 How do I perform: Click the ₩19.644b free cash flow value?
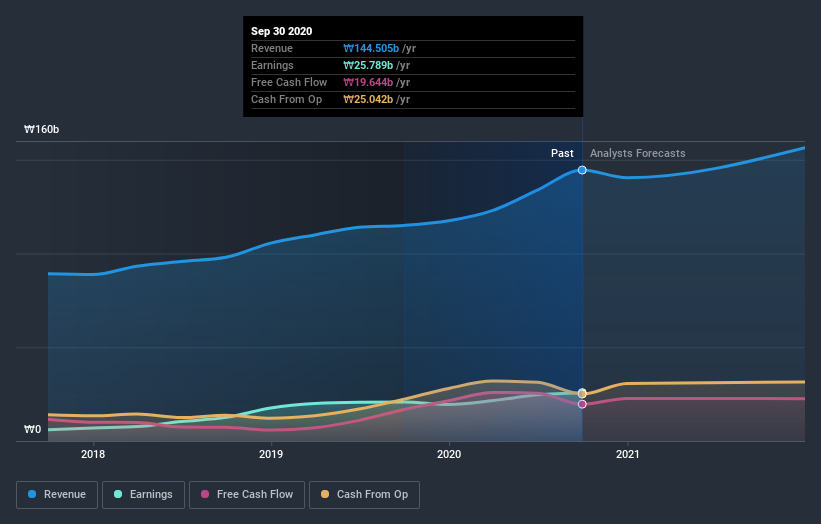click(368, 82)
